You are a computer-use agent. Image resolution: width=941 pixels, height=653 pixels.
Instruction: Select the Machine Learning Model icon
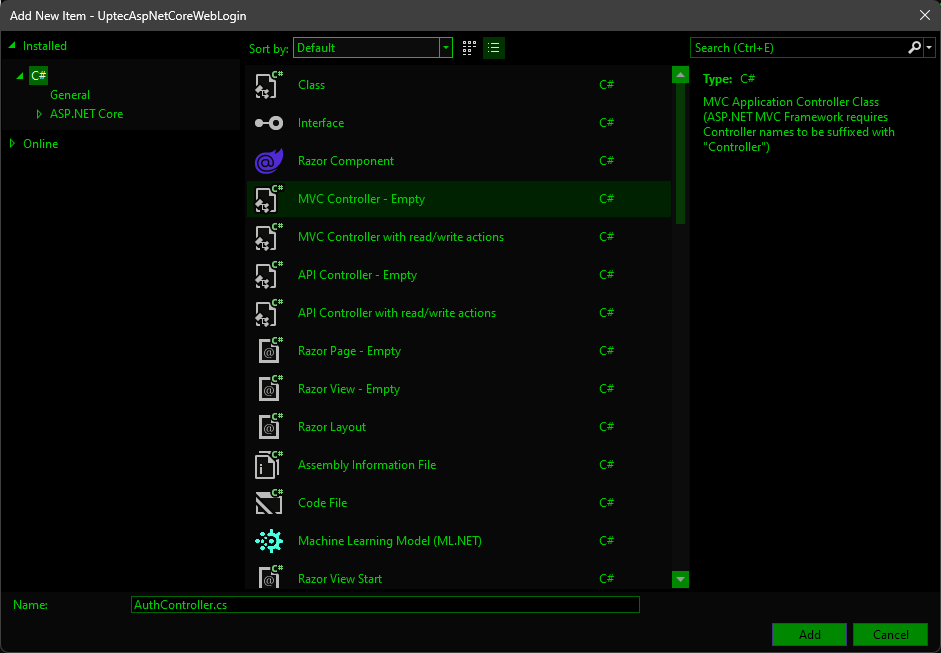pyautogui.click(x=268, y=541)
